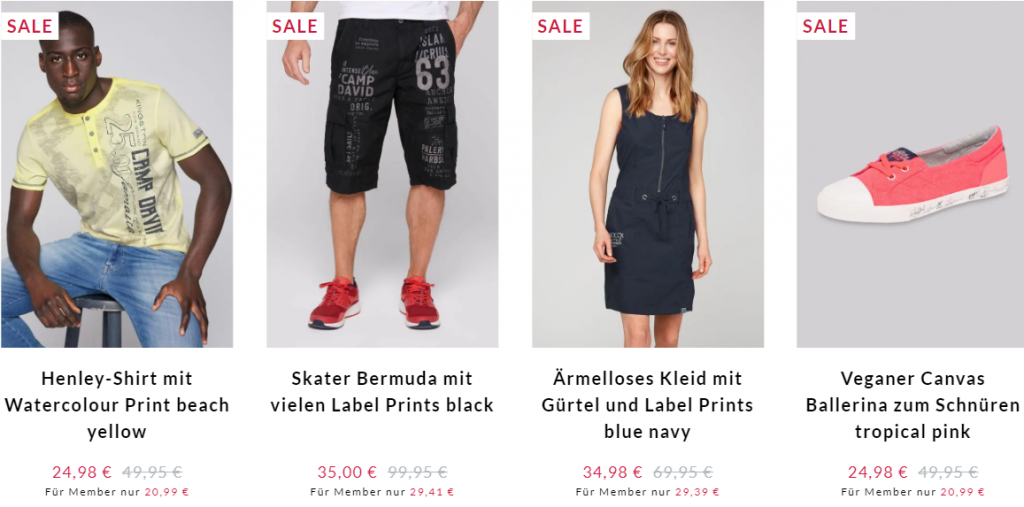The height and width of the screenshot is (507, 1024).
Task: Open Skater Bermuda mit vielen Label Prints link
Action: pyautogui.click(x=382, y=392)
